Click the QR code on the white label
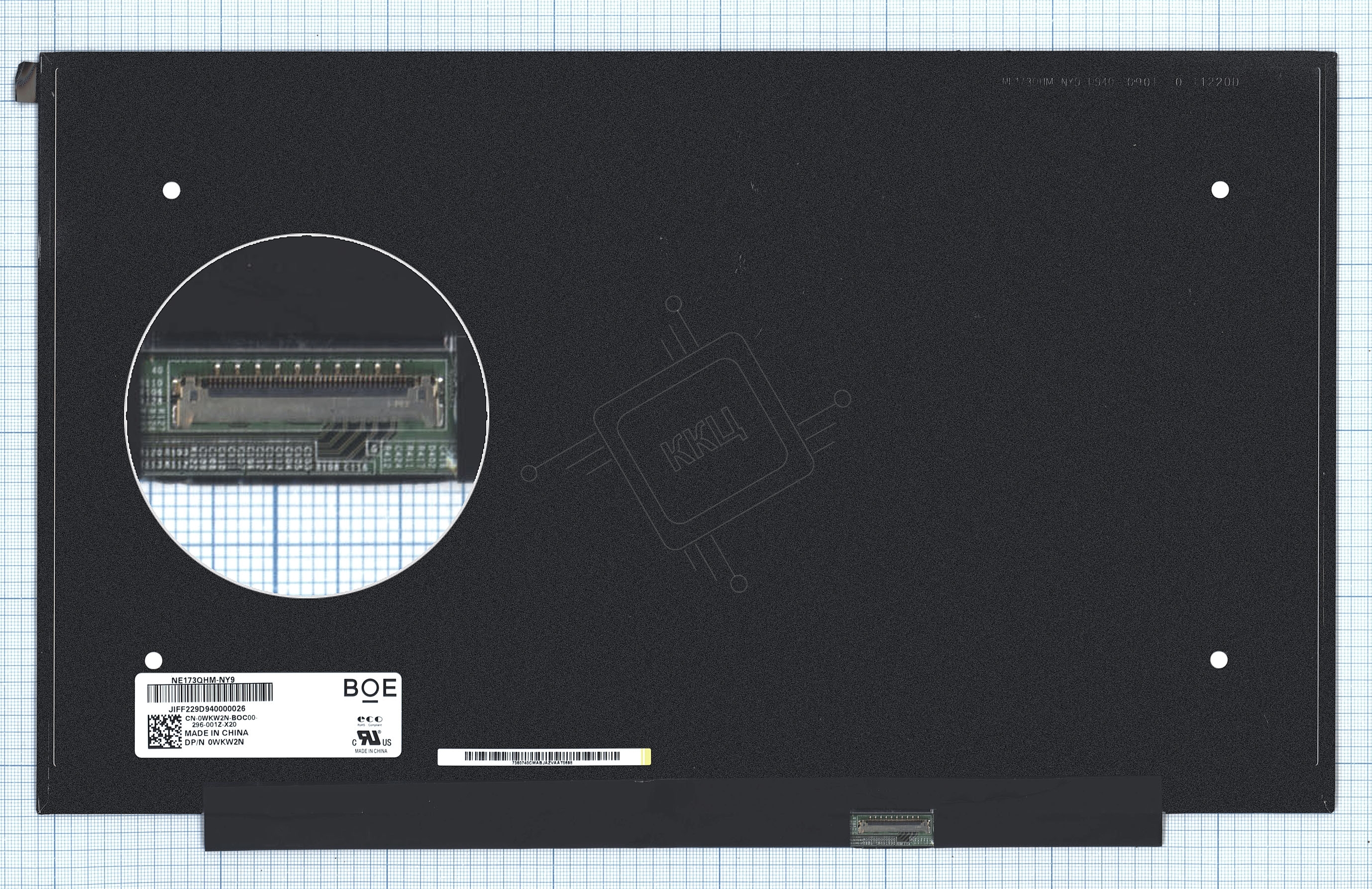Image resolution: width=1372 pixels, height=889 pixels. (x=164, y=731)
